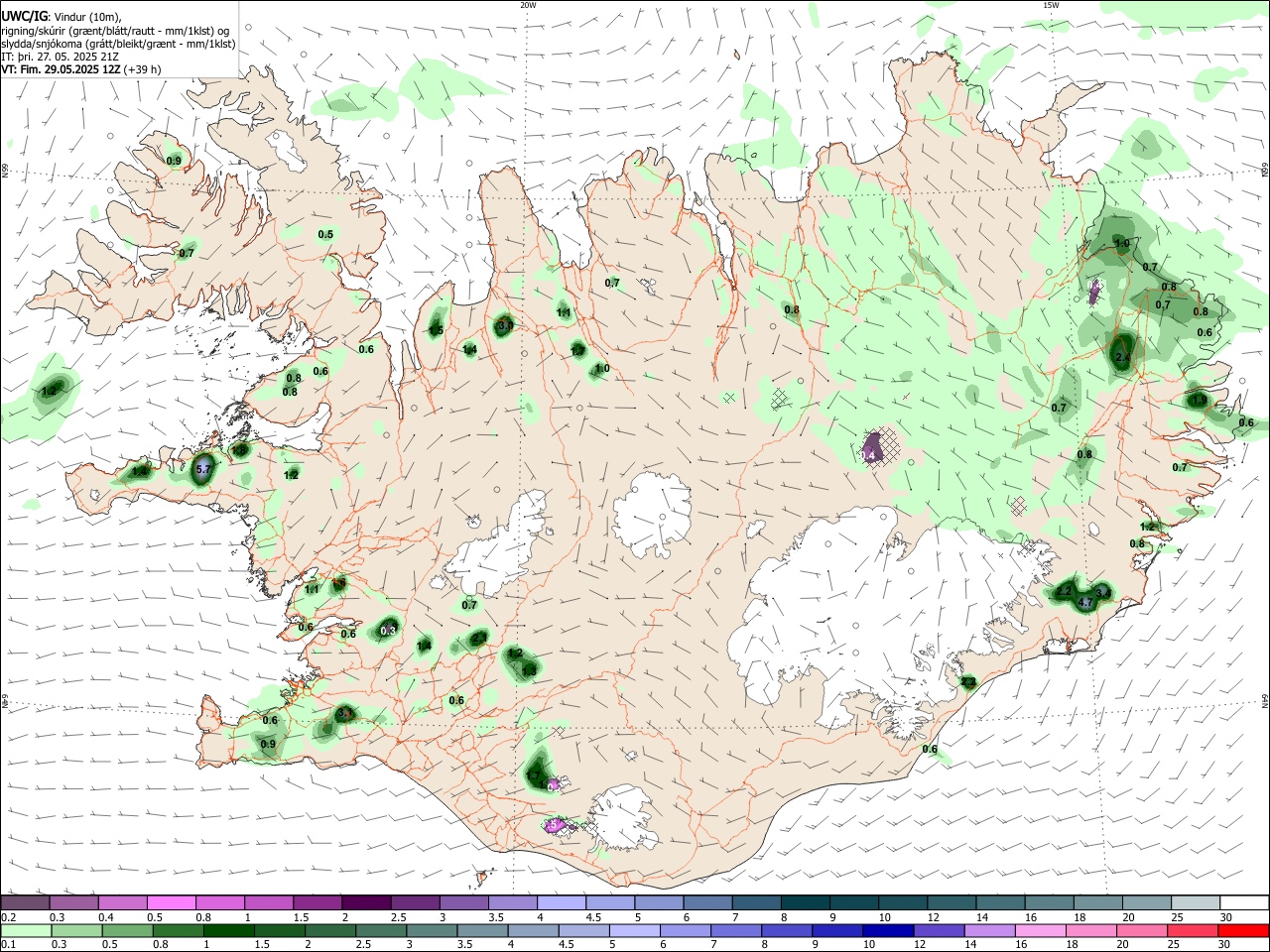Click the 5.7 precipitation value on the map
The height and width of the screenshot is (952, 1270).
[205, 469]
